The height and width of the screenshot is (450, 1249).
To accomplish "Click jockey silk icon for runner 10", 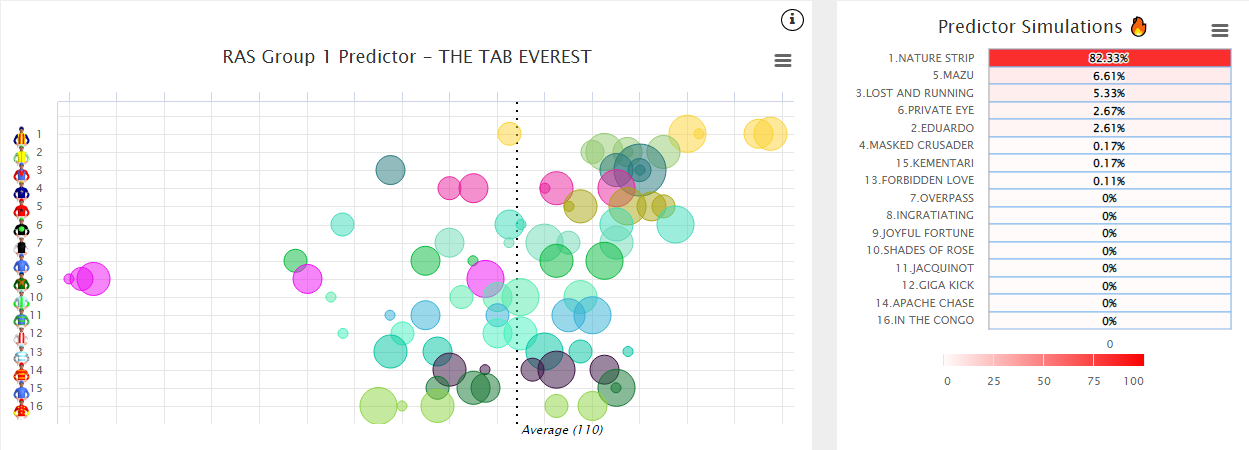I will point(21,298).
